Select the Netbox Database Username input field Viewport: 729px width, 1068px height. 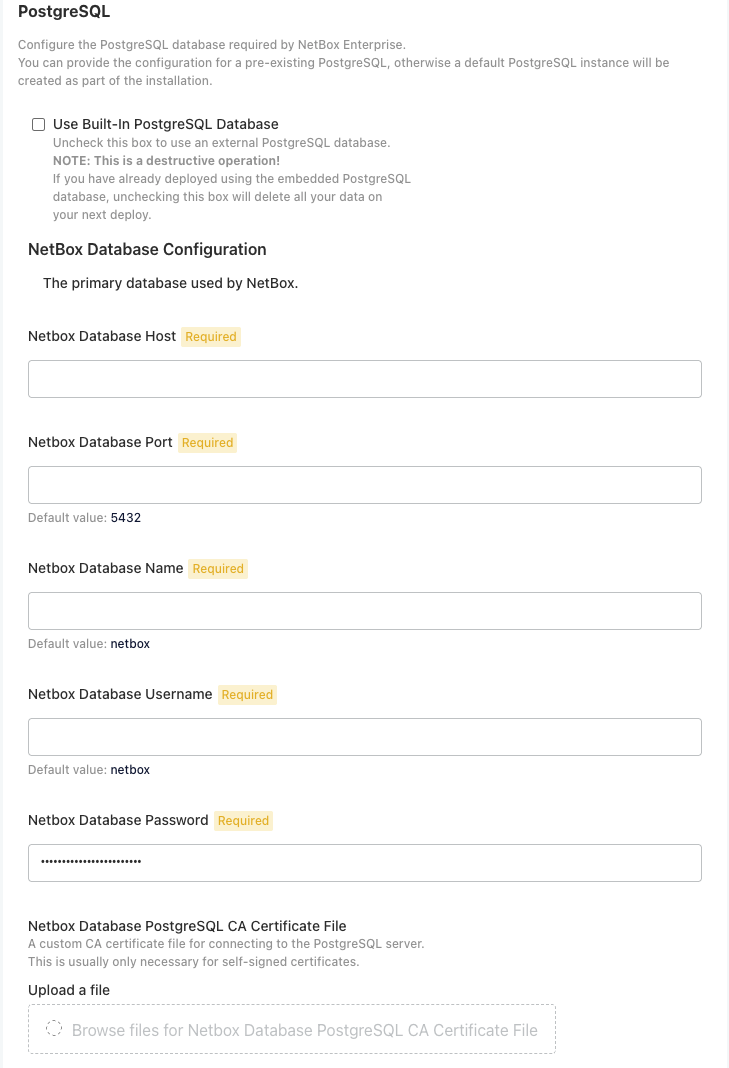364,736
